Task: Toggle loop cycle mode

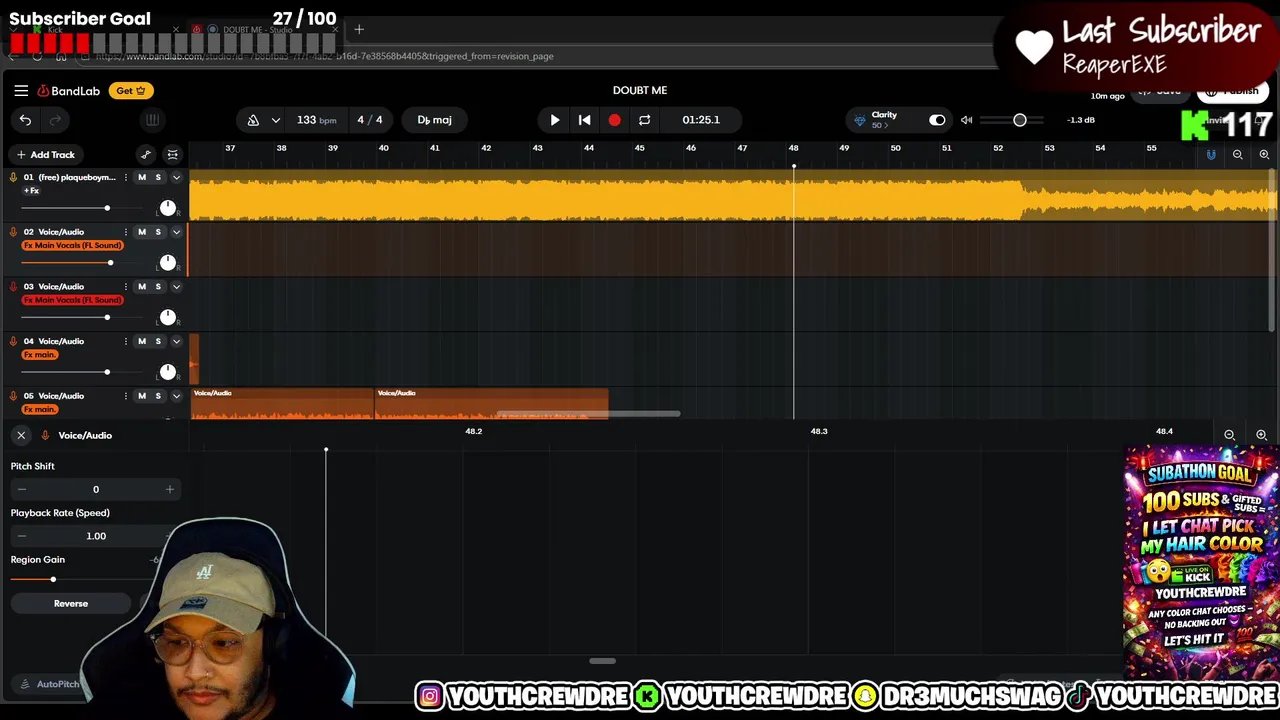Action: pos(645,120)
